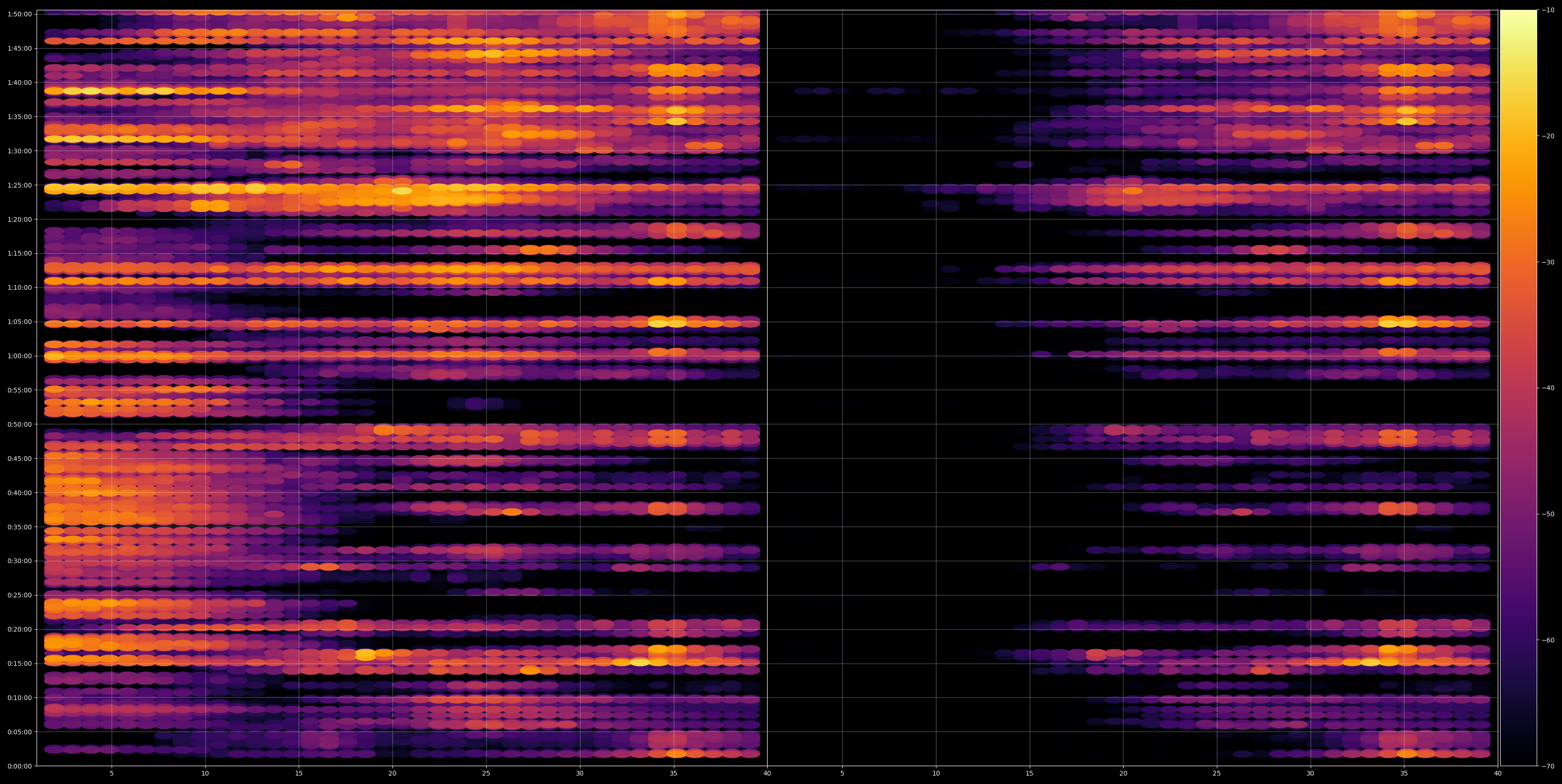Select x-axis tick 30 under the right heatmap
This screenshot has height=784, width=1562.
tap(1310, 774)
